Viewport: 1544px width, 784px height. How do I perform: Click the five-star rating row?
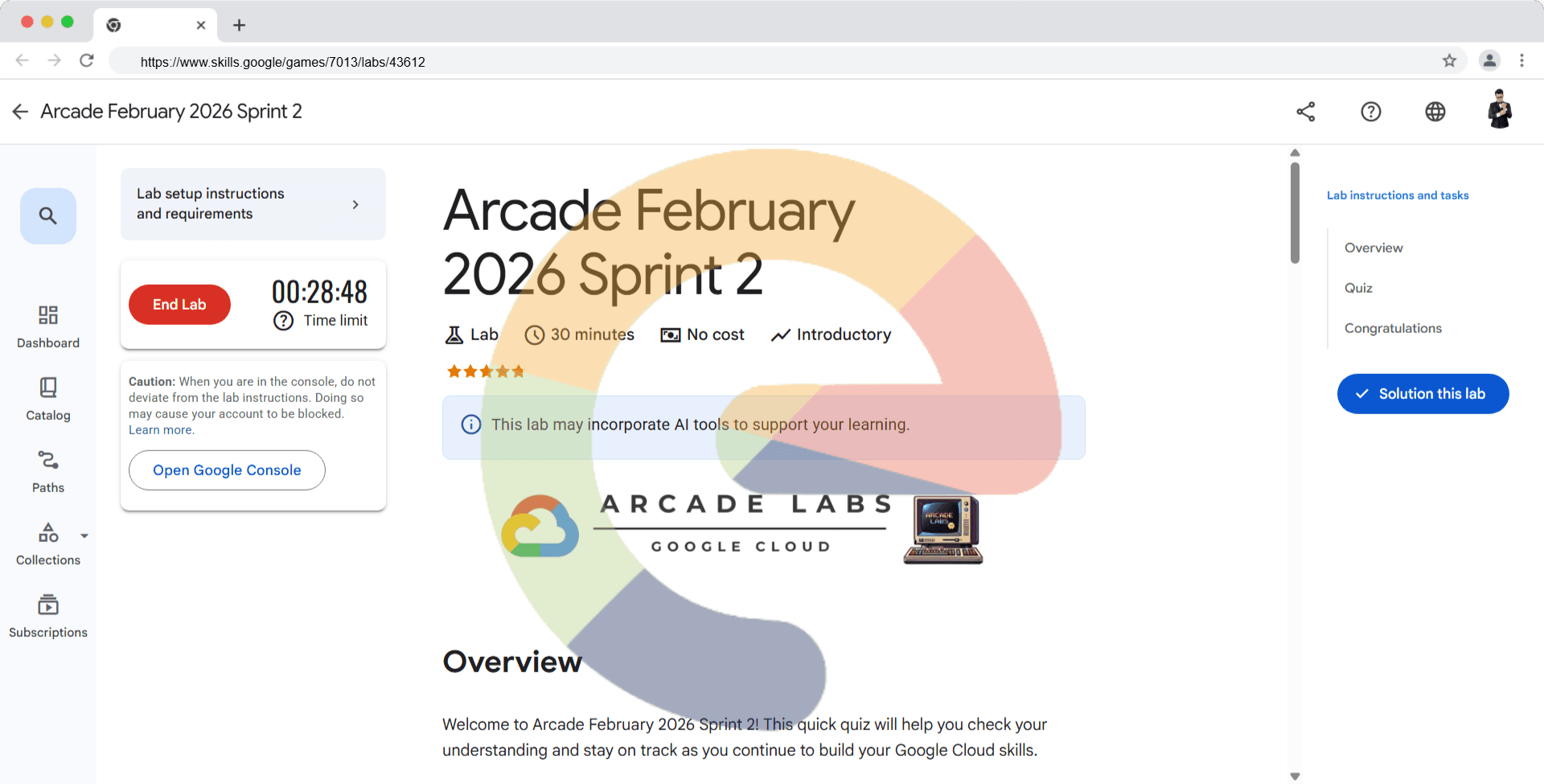pyautogui.click(x=486, y=371)
